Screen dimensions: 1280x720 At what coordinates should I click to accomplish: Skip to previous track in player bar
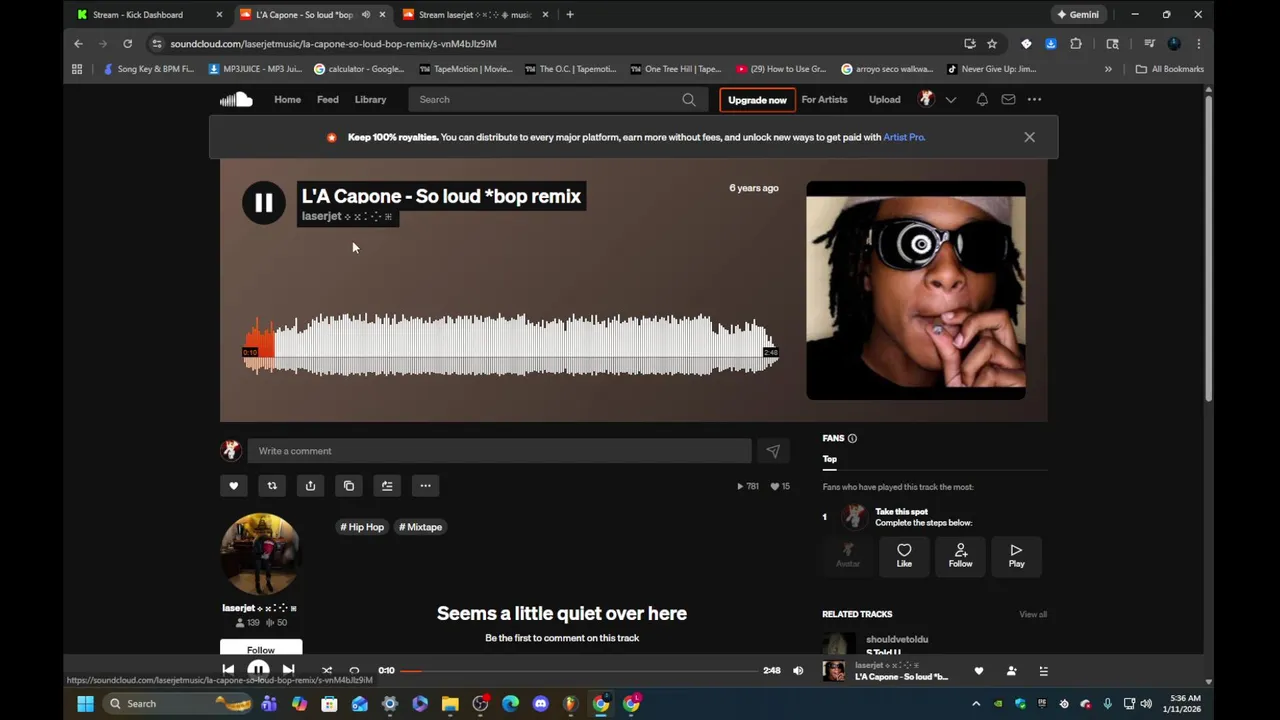(228, 670)
